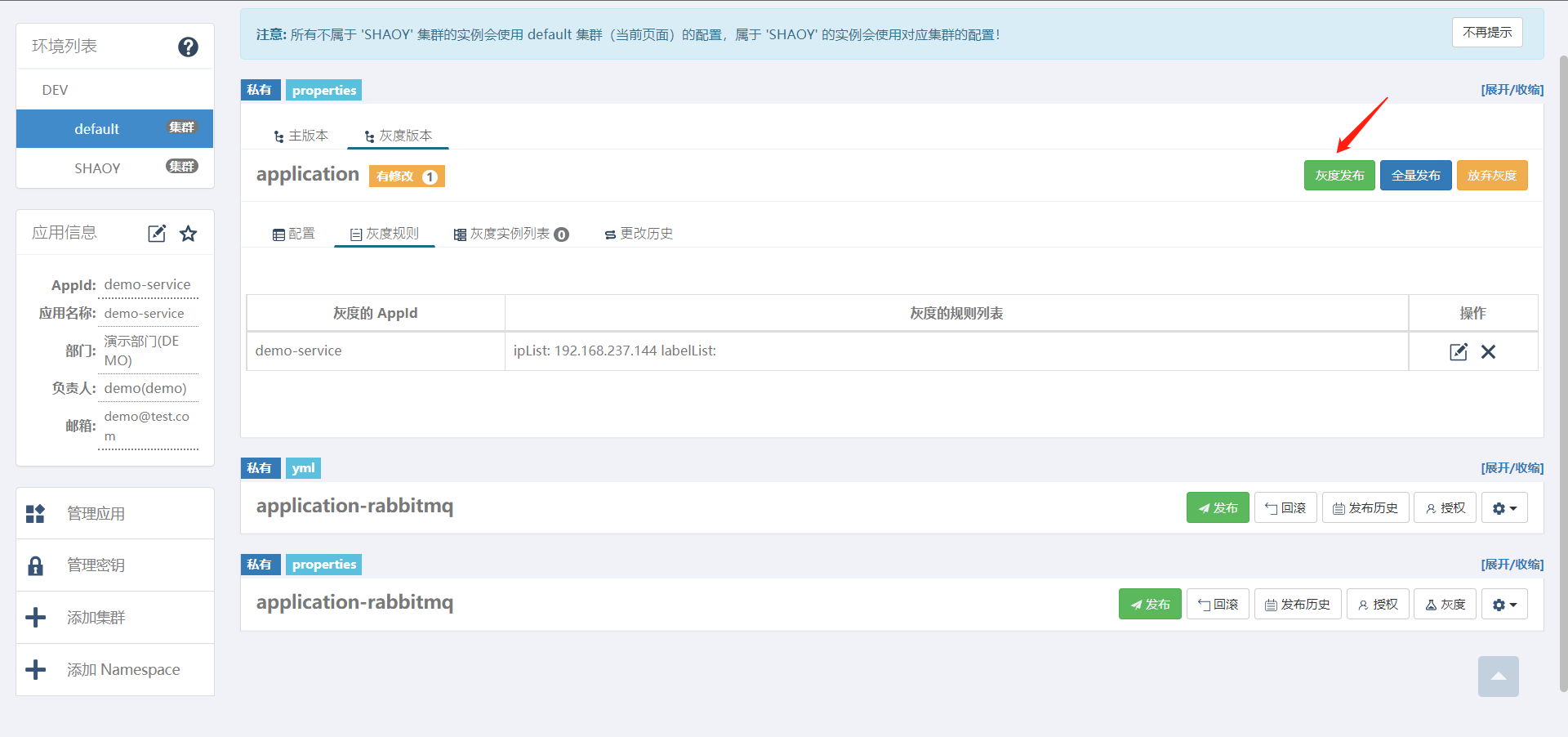Delete the demo-service gray rule
Image resolution: width=1568 pixels, height=737 pixels.
pos(1488,352)
